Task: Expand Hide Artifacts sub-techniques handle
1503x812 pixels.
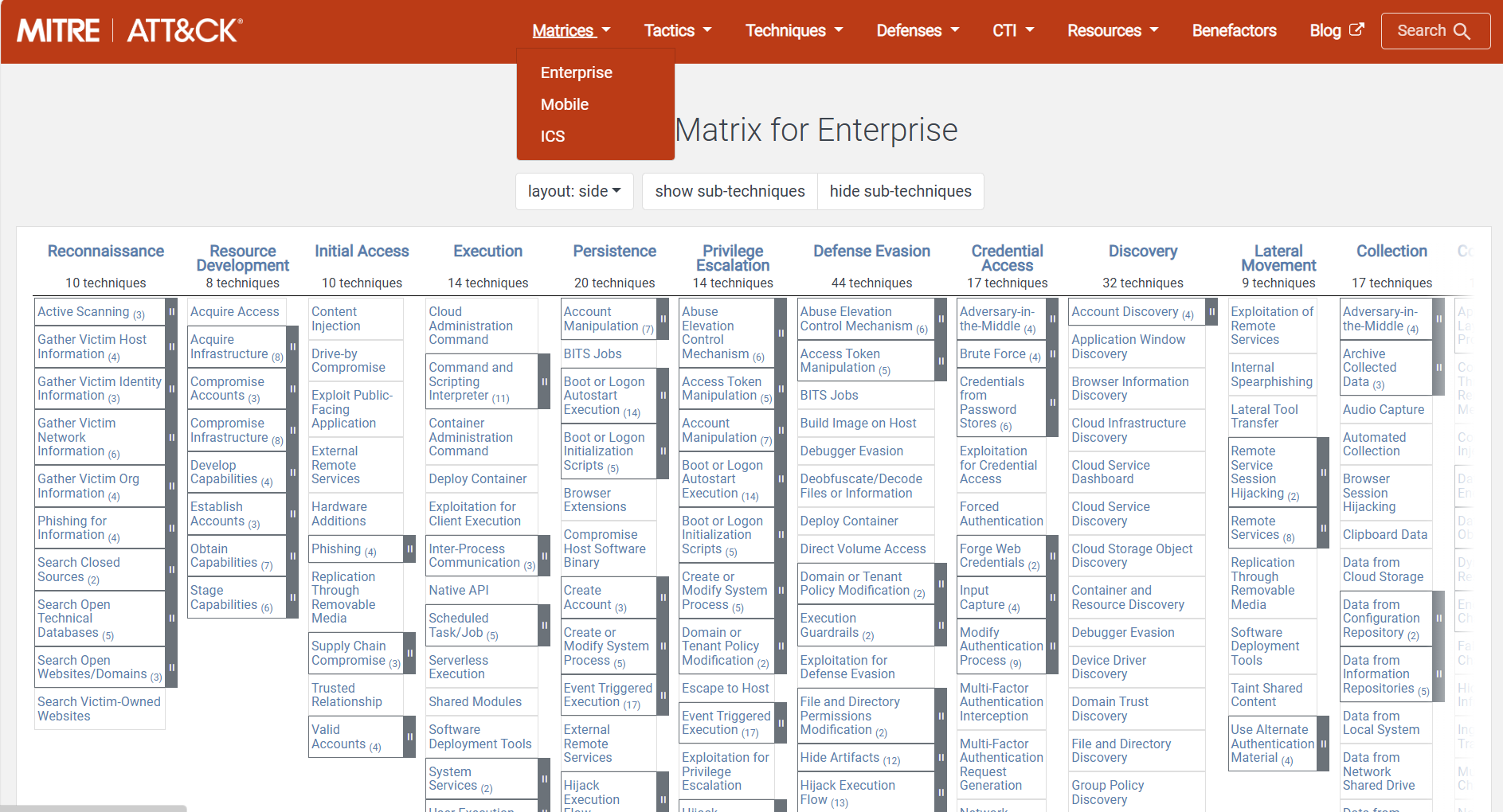Action: [941, 758]
